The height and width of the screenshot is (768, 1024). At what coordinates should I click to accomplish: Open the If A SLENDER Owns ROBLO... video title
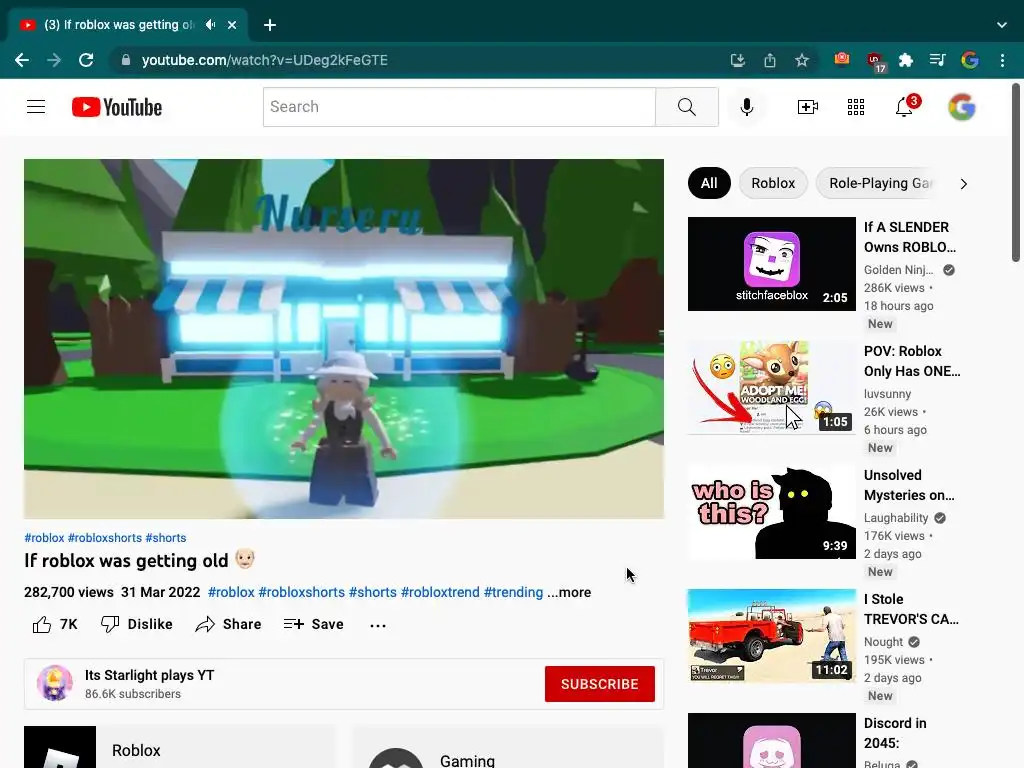click(x=910, y=237)
